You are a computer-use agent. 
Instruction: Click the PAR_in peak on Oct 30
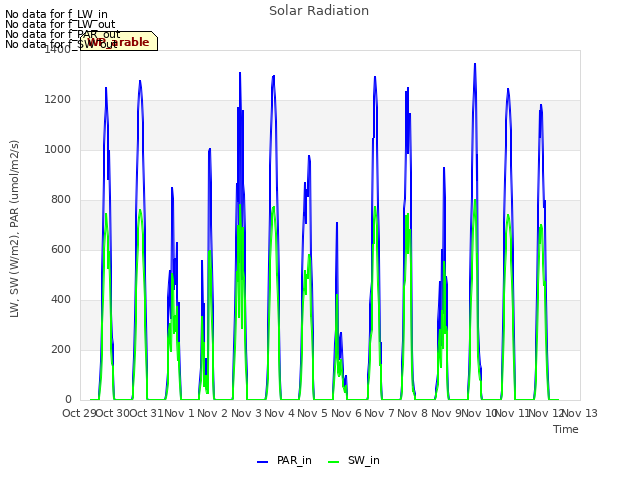pos(140,81)
